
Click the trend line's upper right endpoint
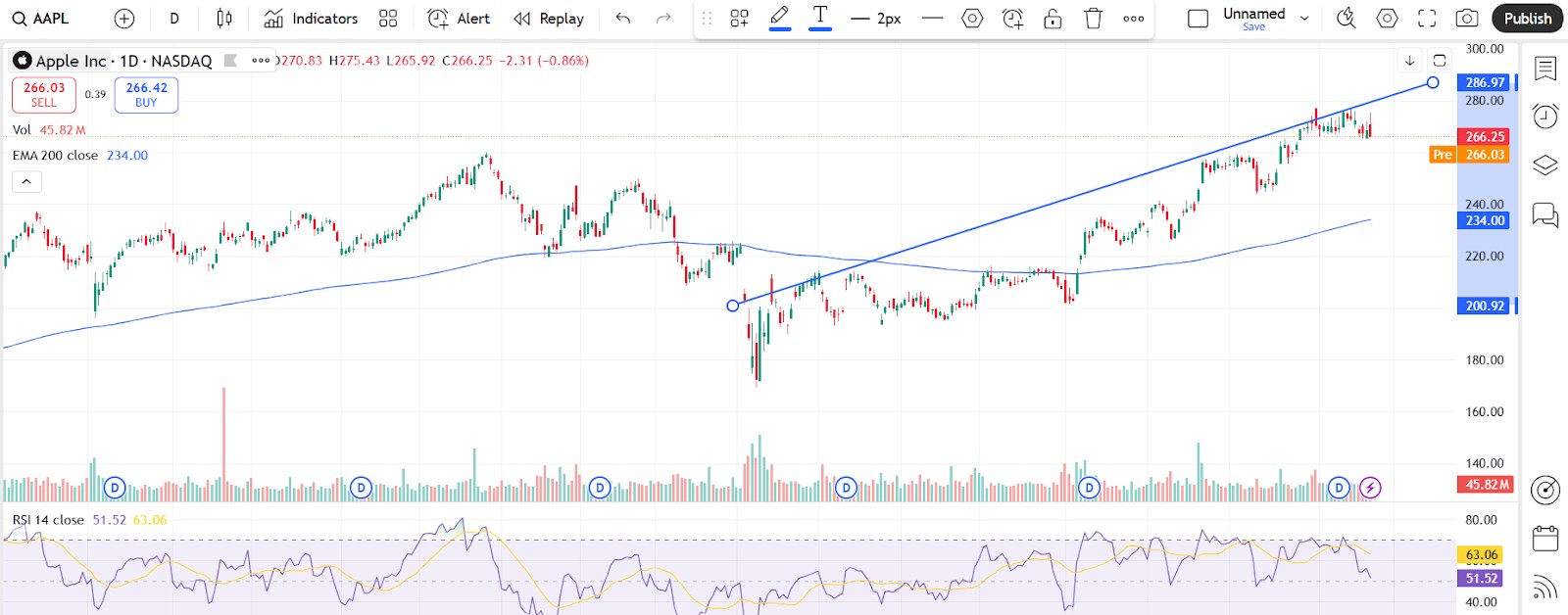1433,82
